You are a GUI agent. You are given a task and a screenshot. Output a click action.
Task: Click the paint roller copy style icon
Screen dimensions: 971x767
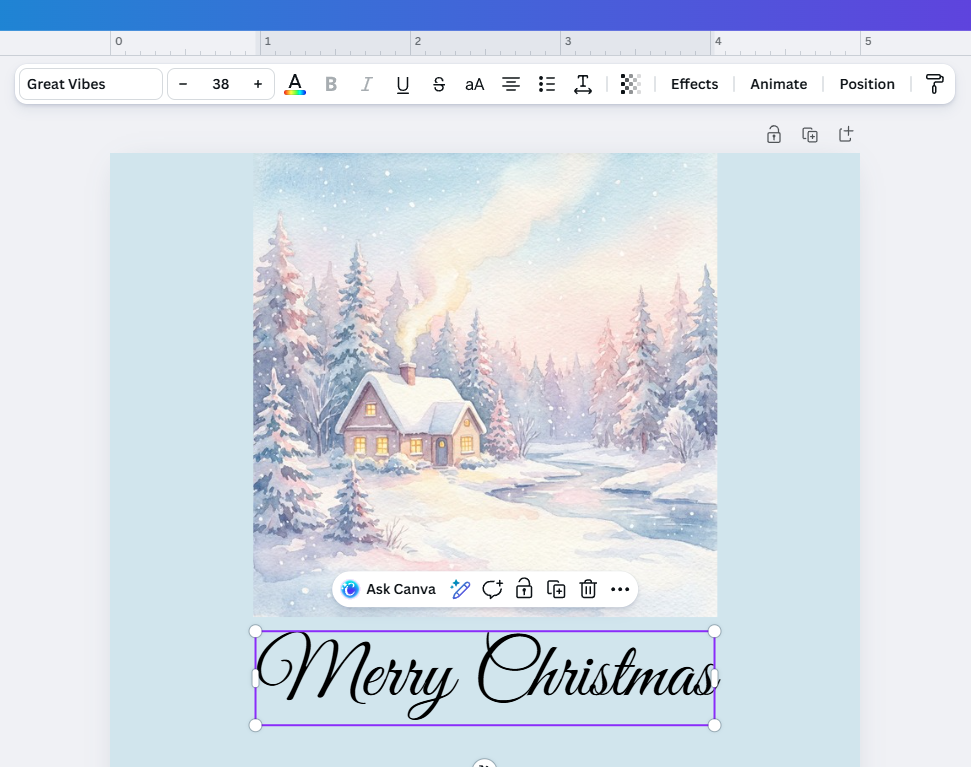click(934, 84)
